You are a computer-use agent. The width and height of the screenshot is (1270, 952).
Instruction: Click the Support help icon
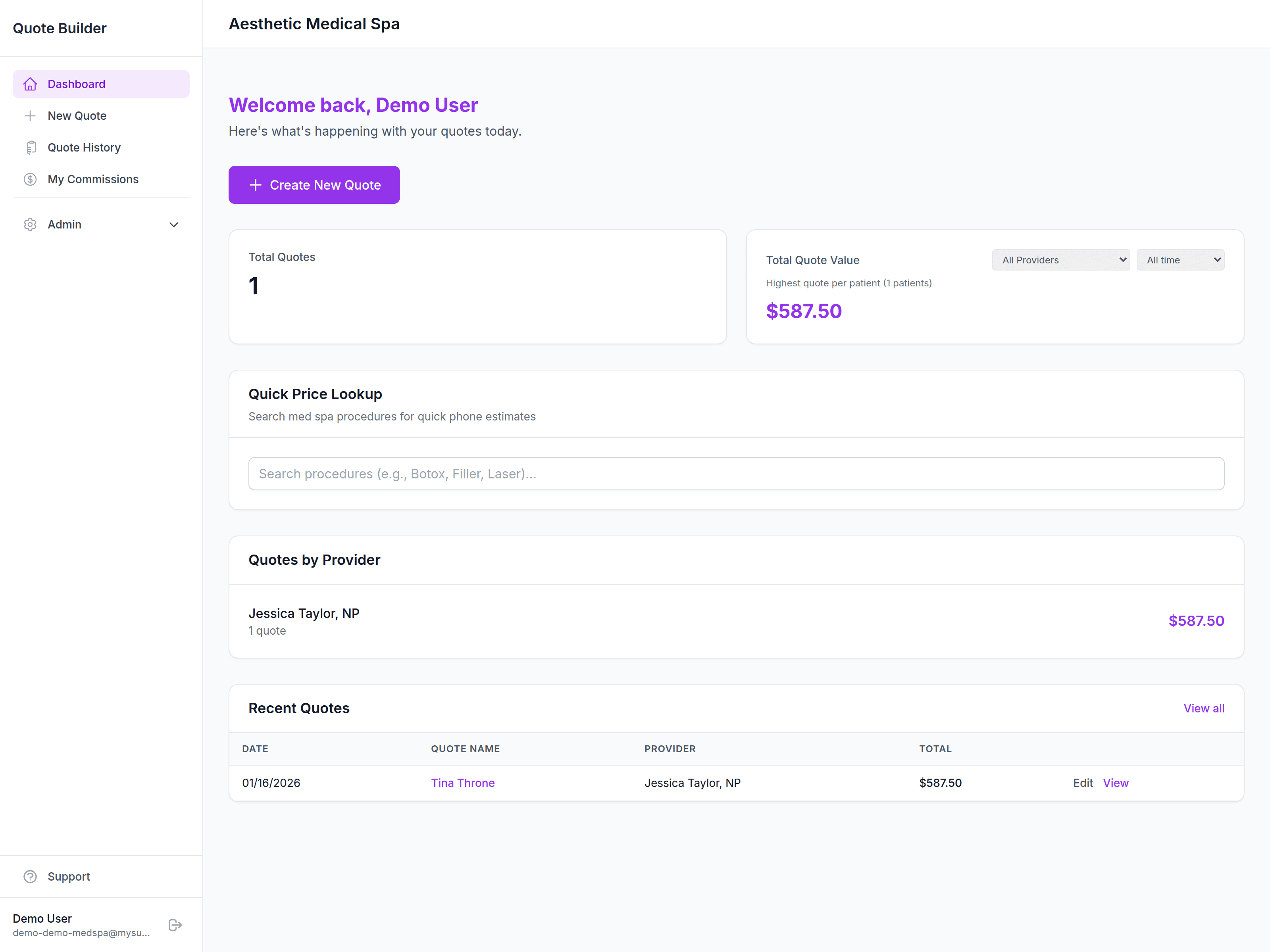point(31,876)
